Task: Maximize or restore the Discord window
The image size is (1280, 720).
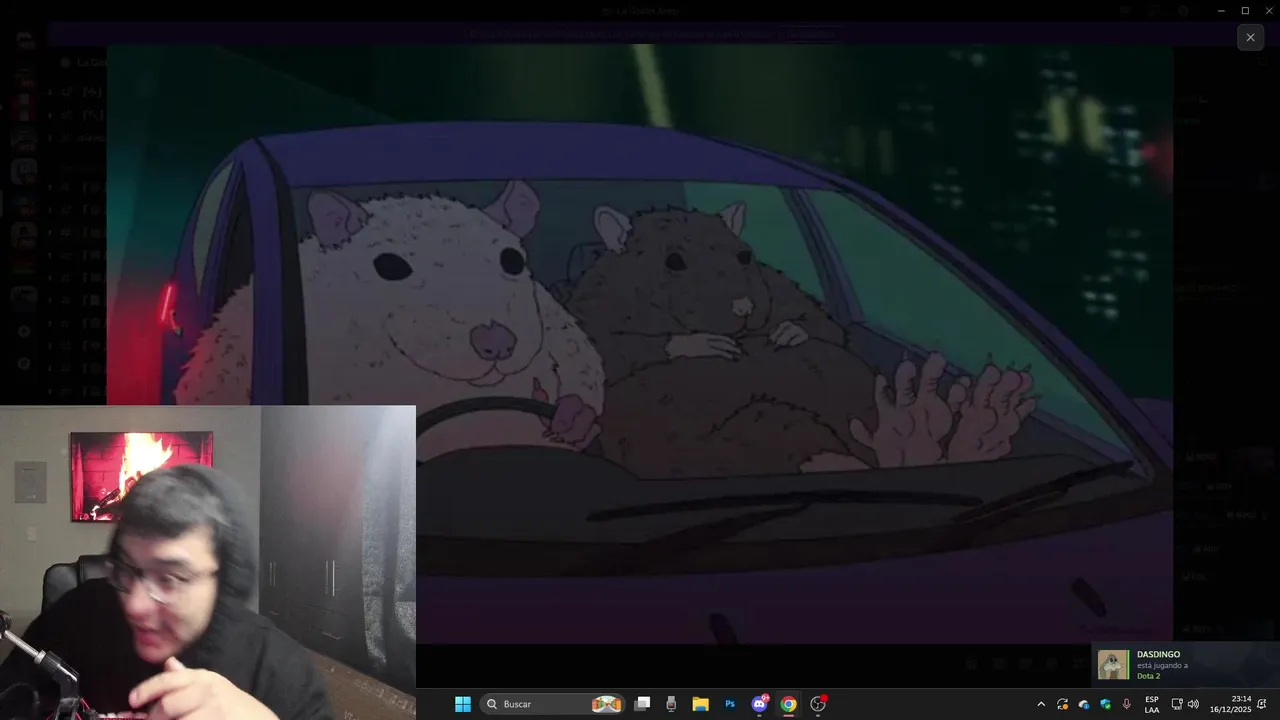Action: (x=1245, y=10)
